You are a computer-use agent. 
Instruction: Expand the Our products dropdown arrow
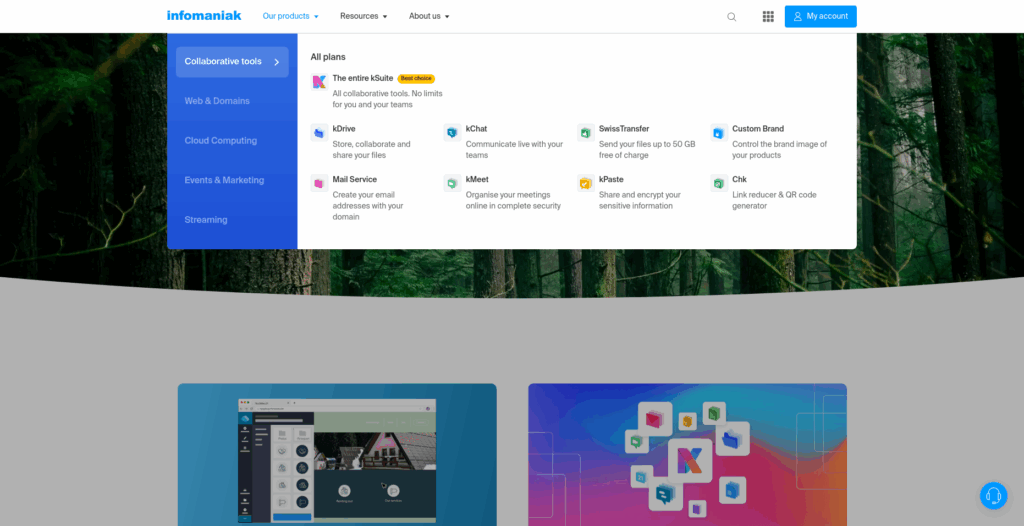[x=316, y=17]
